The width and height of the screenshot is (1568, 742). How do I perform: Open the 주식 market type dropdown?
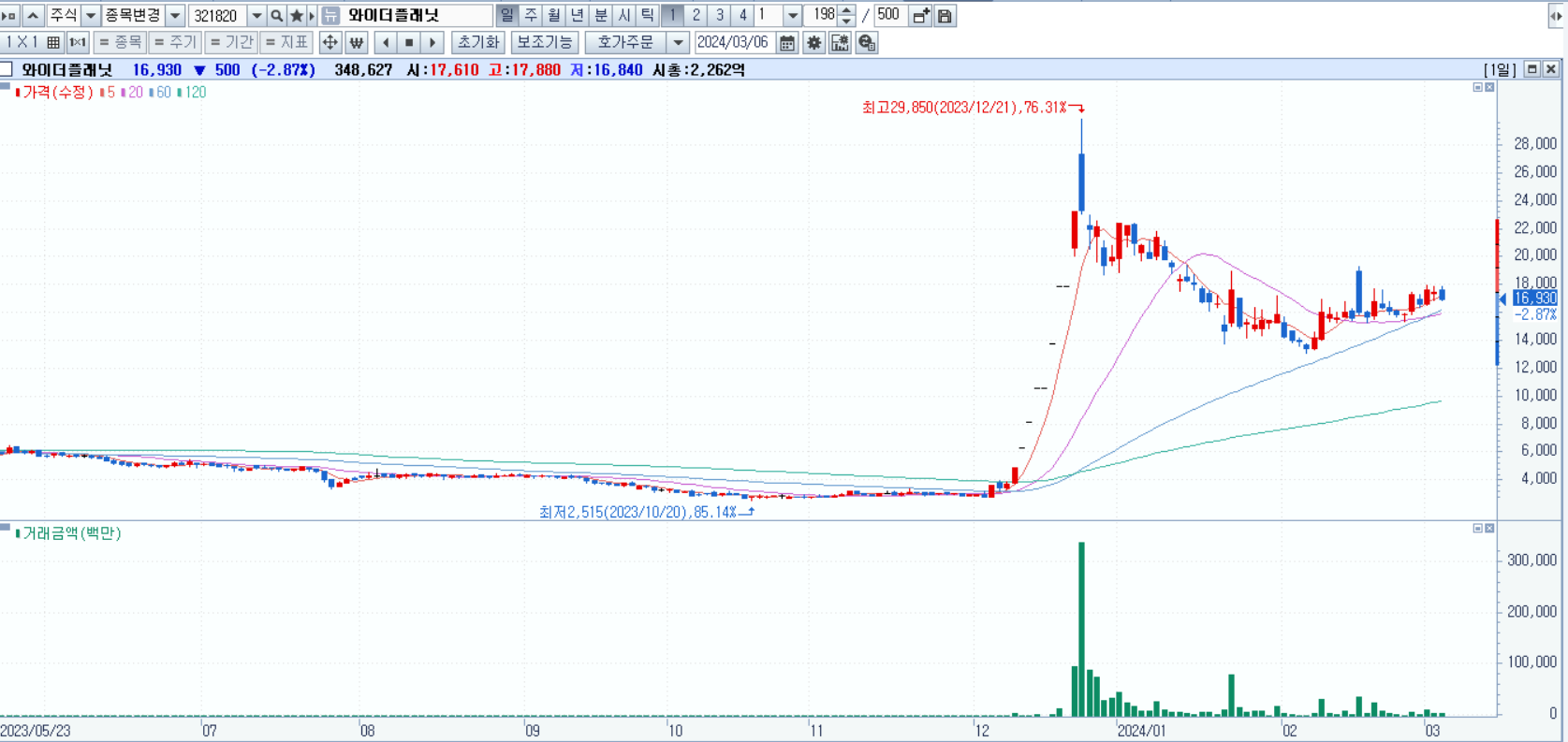click(91, 16)
